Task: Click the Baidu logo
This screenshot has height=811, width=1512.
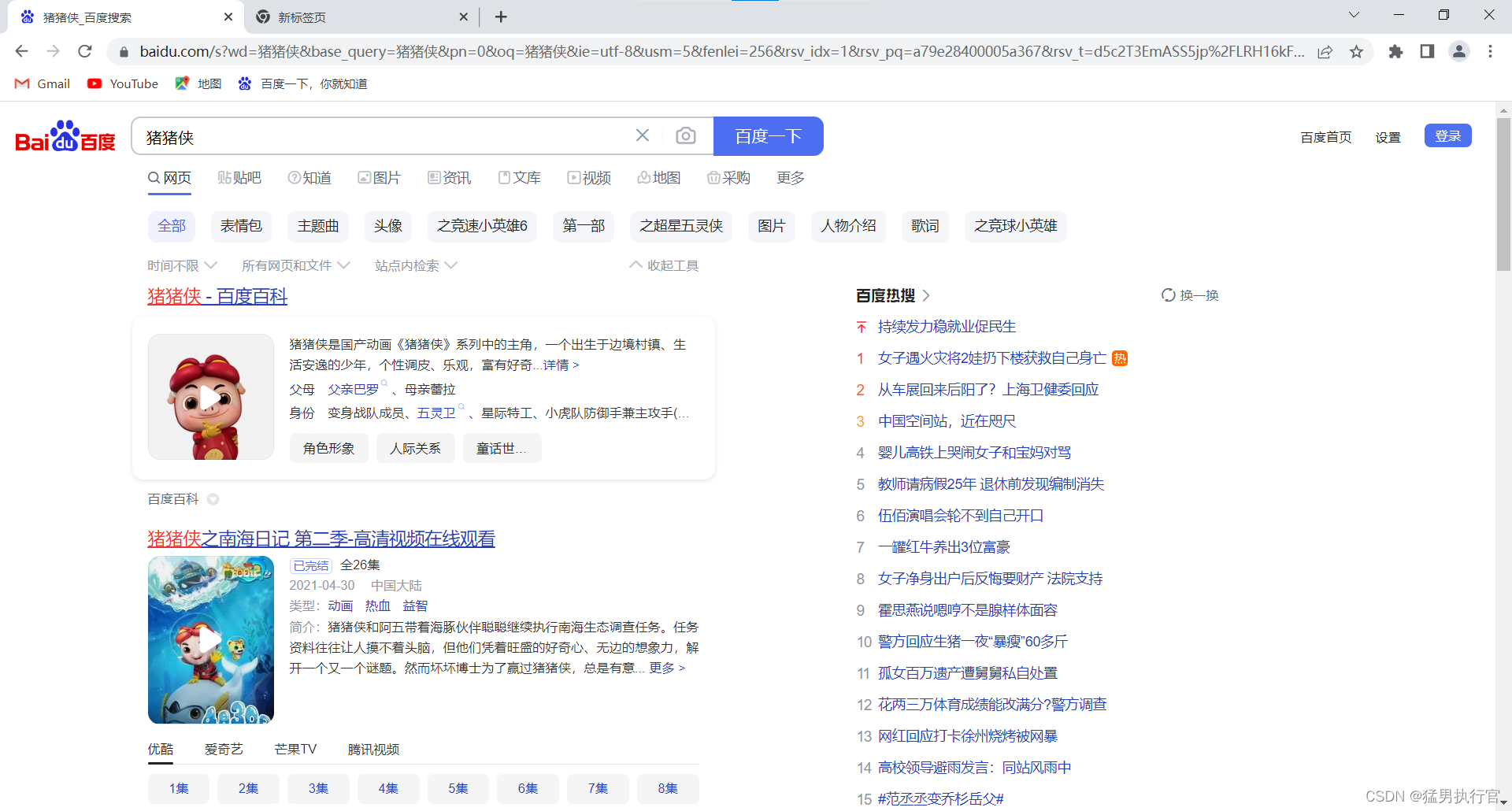Action: pos(65,136)
